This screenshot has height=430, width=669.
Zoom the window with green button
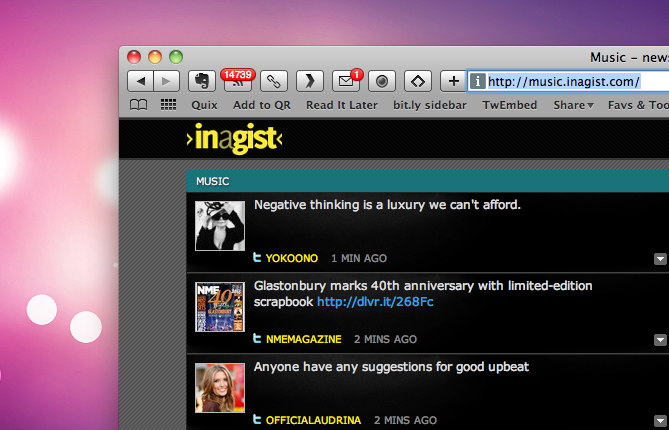176,57
